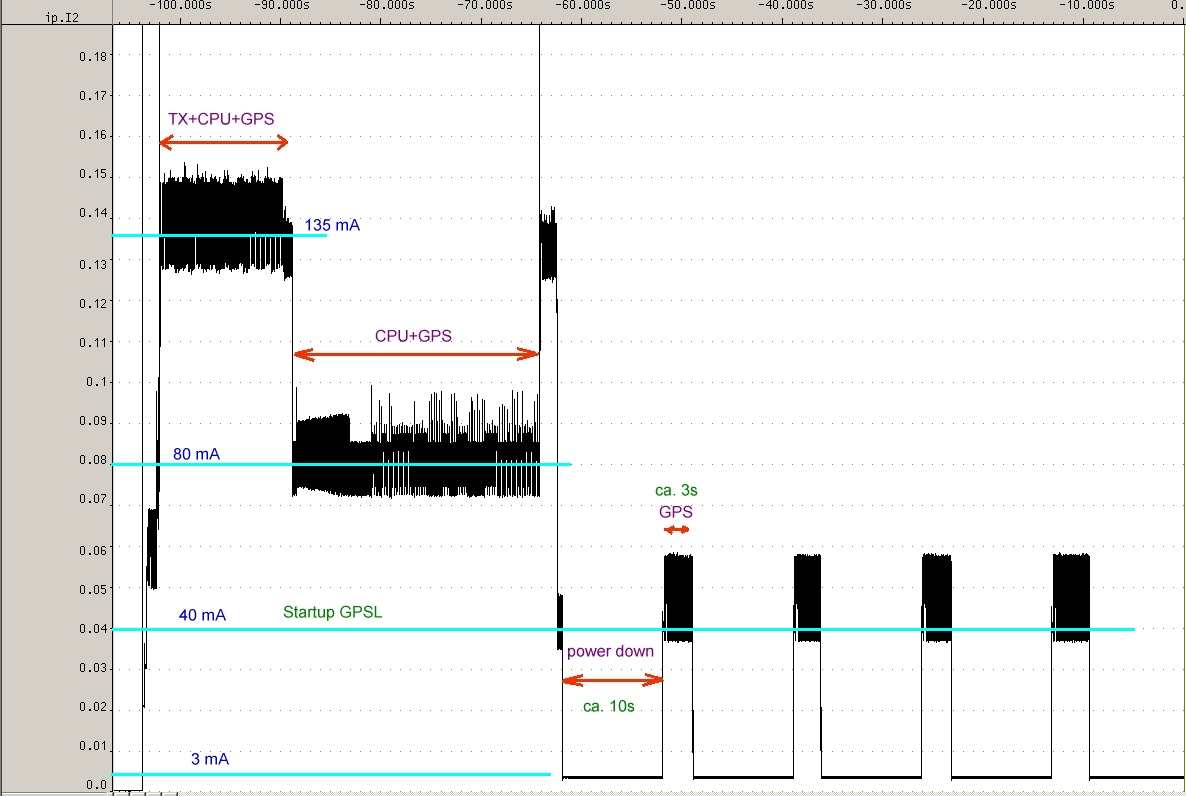
Task: Click the 0.18 current axis value
Action: 94,56
